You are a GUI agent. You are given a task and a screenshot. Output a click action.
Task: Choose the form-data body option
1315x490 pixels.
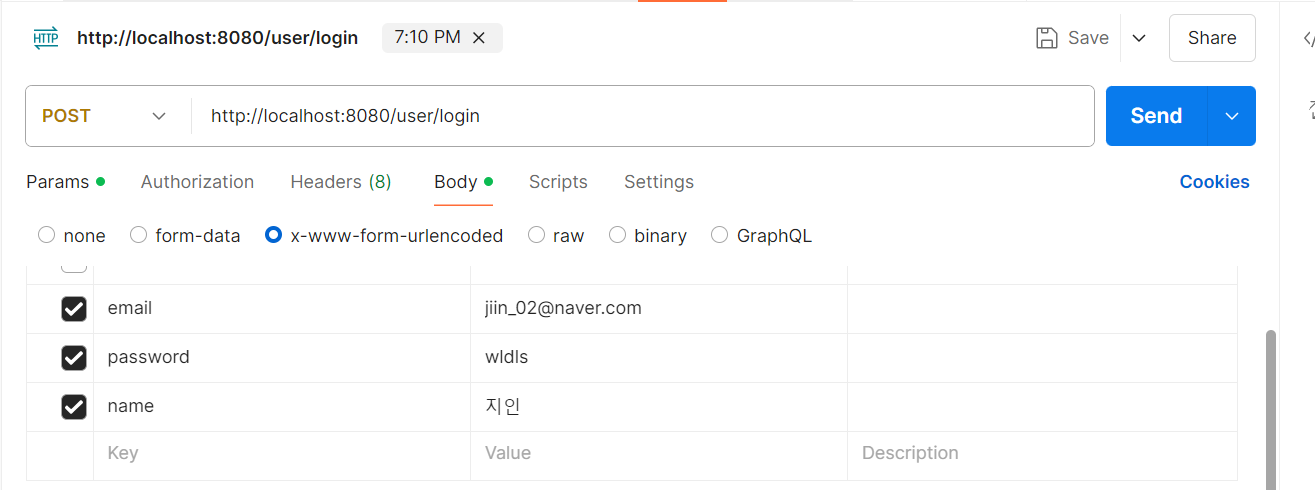139,236
